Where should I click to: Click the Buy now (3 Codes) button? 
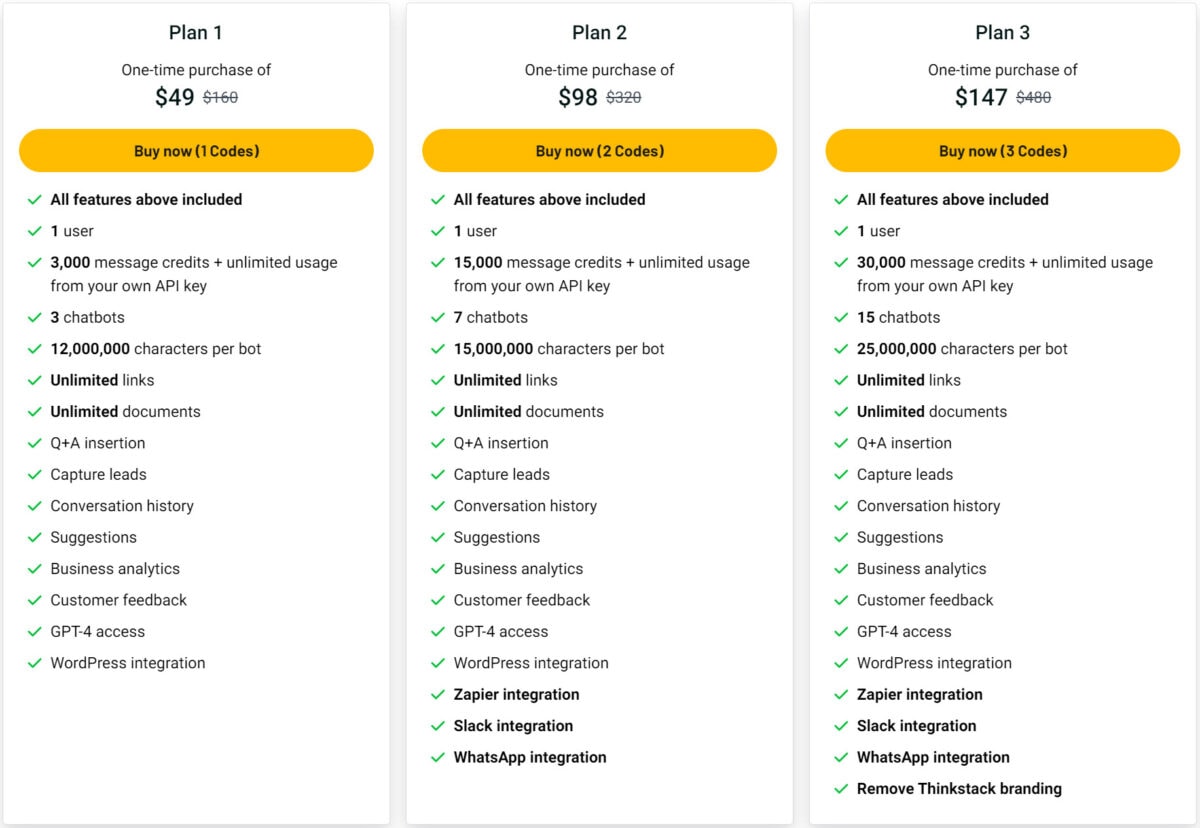tap(1002, 150)
